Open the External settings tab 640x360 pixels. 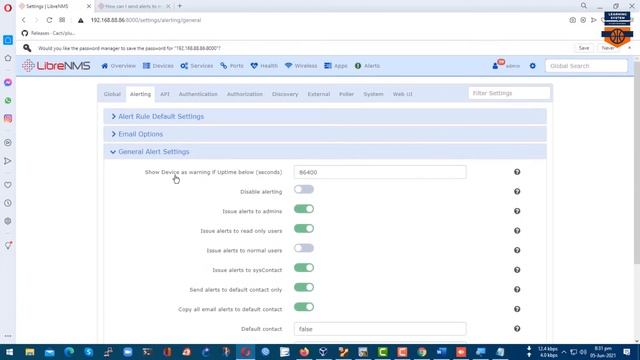click(x=319, y=94)
